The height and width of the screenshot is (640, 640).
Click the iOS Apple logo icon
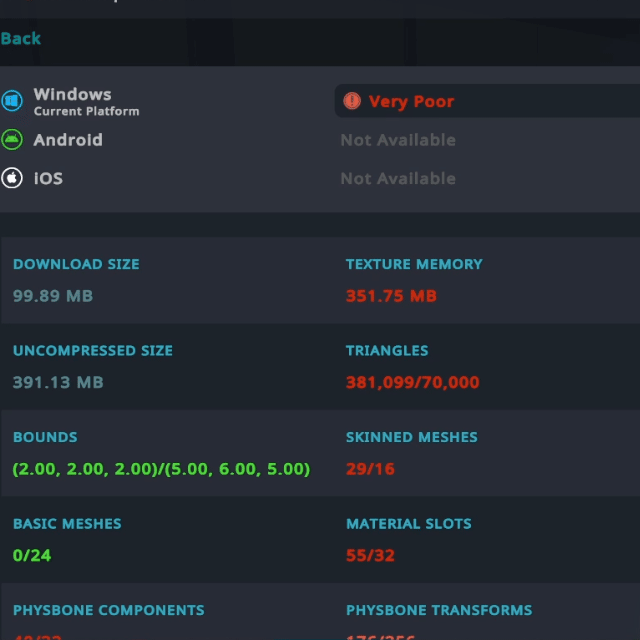point(12,178)
